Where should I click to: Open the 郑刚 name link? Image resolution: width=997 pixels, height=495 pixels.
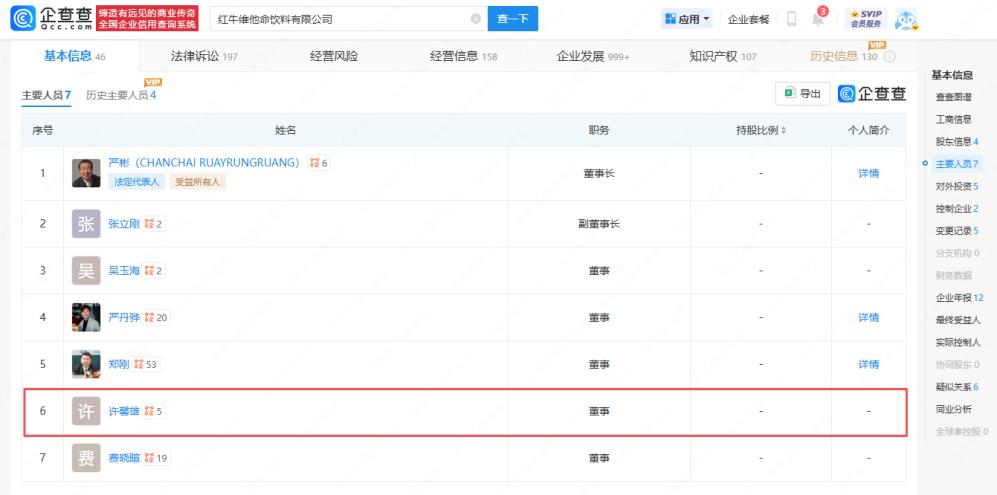point(119,365)
